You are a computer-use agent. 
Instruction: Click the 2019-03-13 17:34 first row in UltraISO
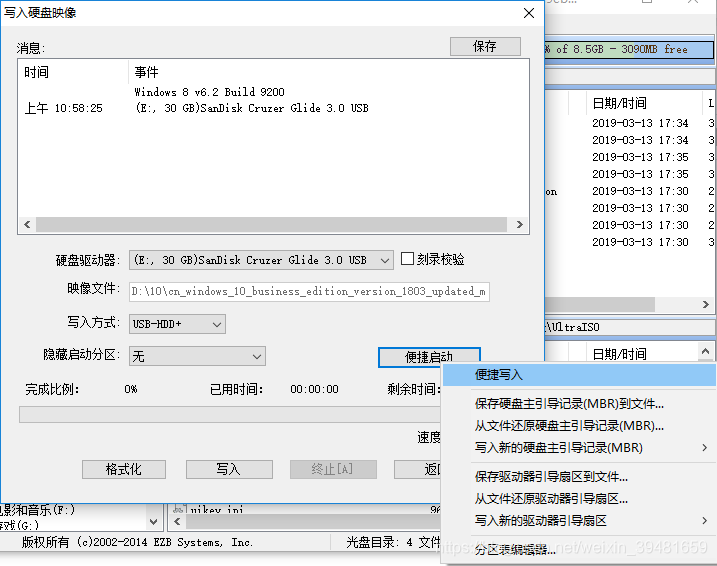click(640, 123)
